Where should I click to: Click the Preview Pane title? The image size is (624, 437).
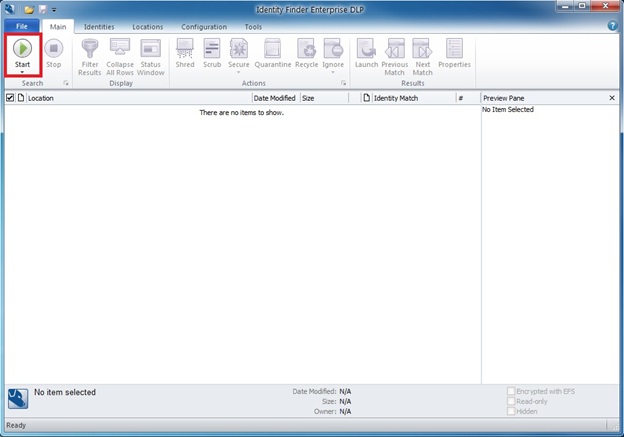click(x=503, y=98)
